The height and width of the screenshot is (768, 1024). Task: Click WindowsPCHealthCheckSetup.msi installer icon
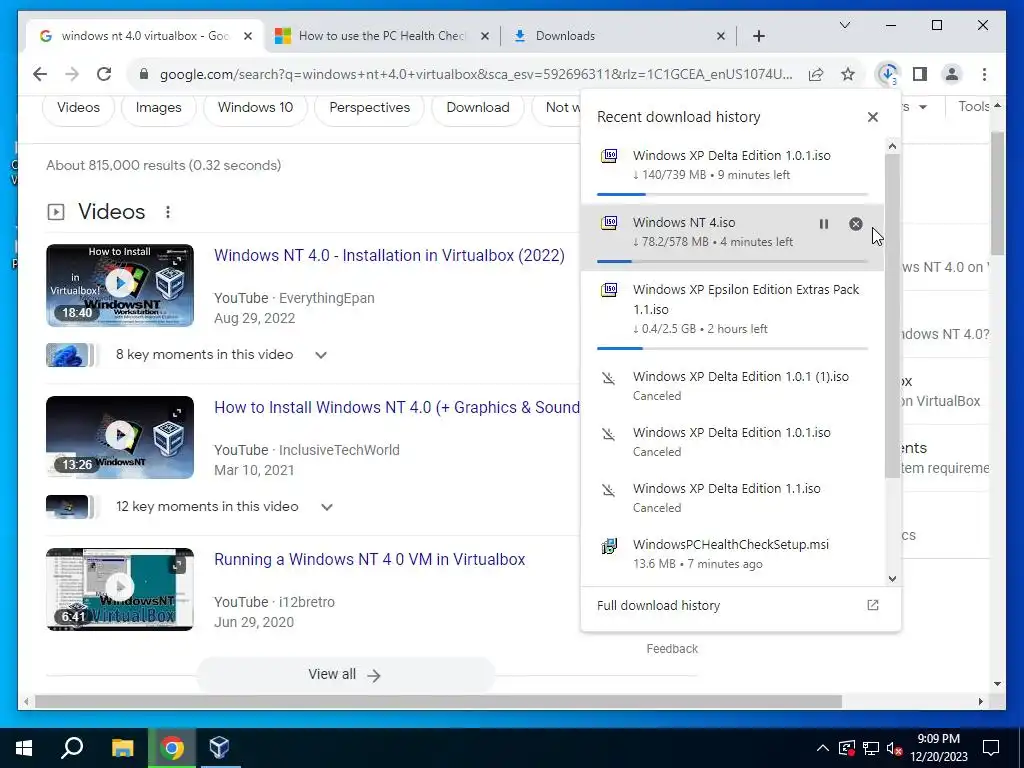click(609, 546)
